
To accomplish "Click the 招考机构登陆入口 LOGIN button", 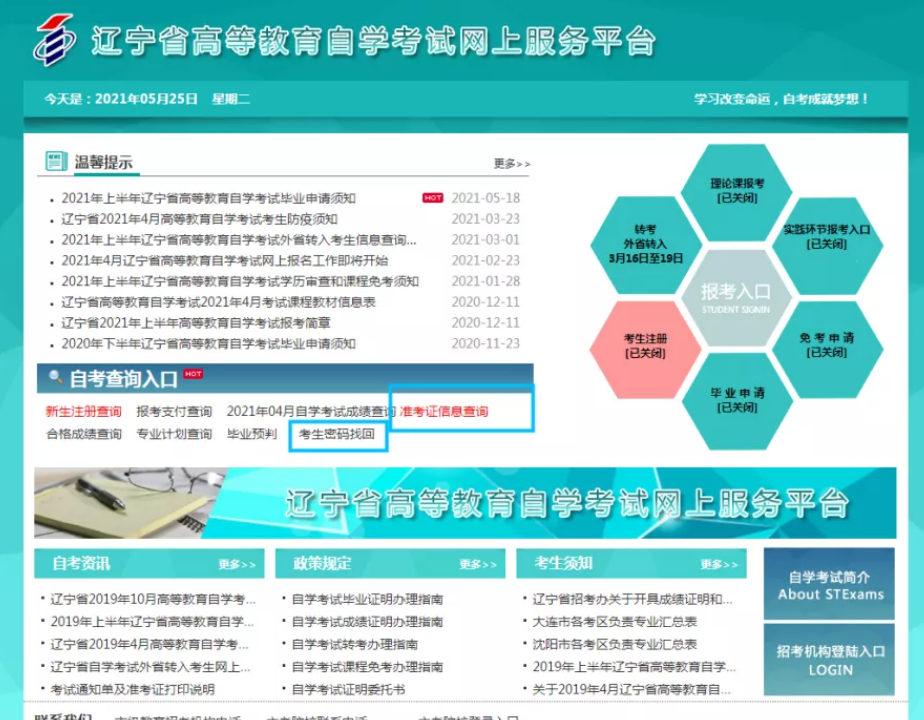I will pos(829,660).
